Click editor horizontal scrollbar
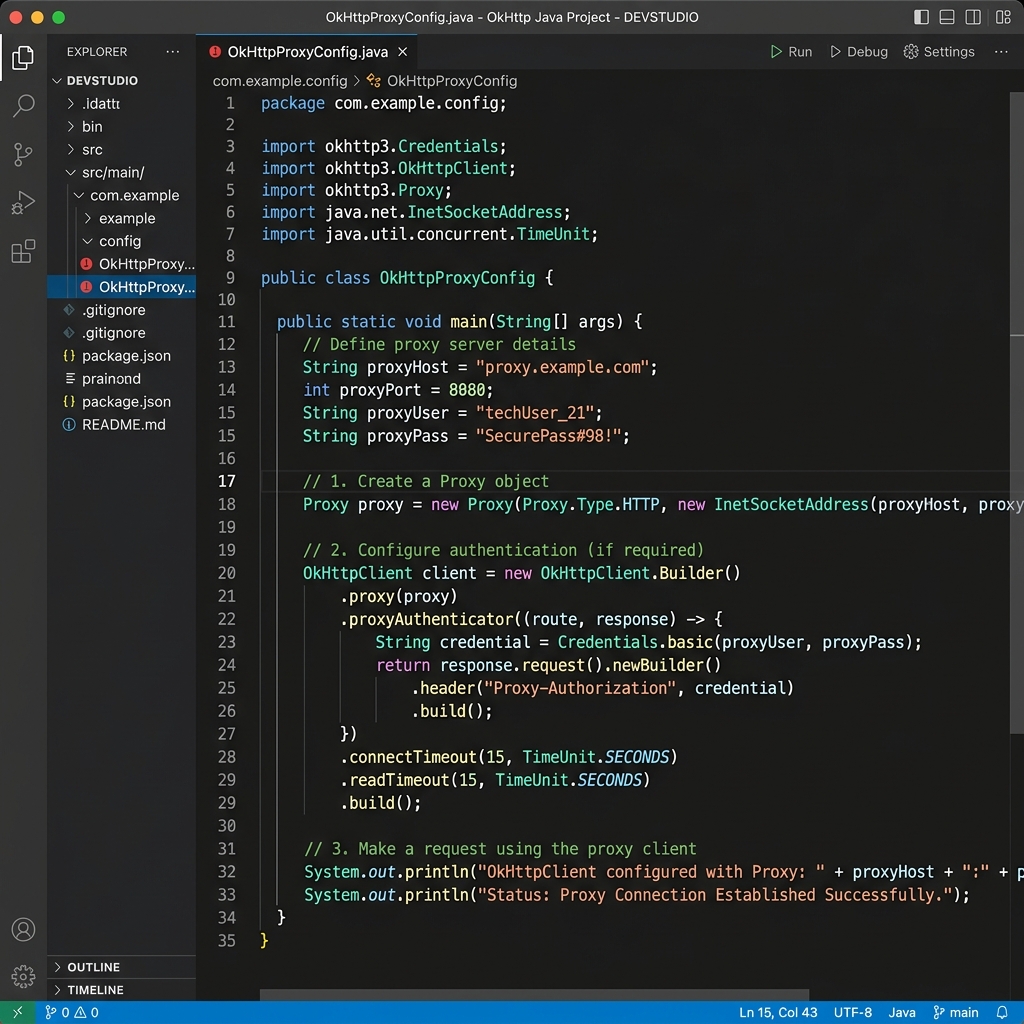The width and height of the screenshot is (1024, 1024). 534,995
